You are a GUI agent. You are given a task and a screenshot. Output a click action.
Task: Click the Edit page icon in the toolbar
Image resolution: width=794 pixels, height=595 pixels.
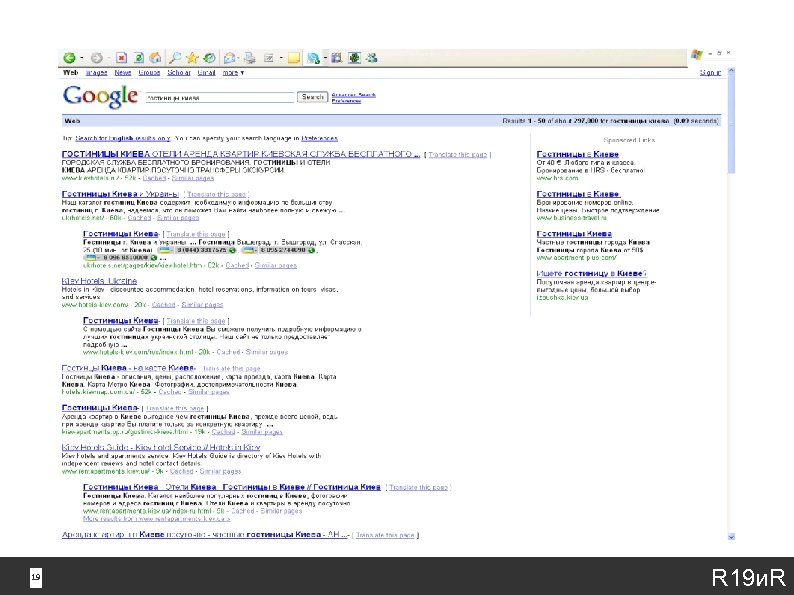click(269, 58)
